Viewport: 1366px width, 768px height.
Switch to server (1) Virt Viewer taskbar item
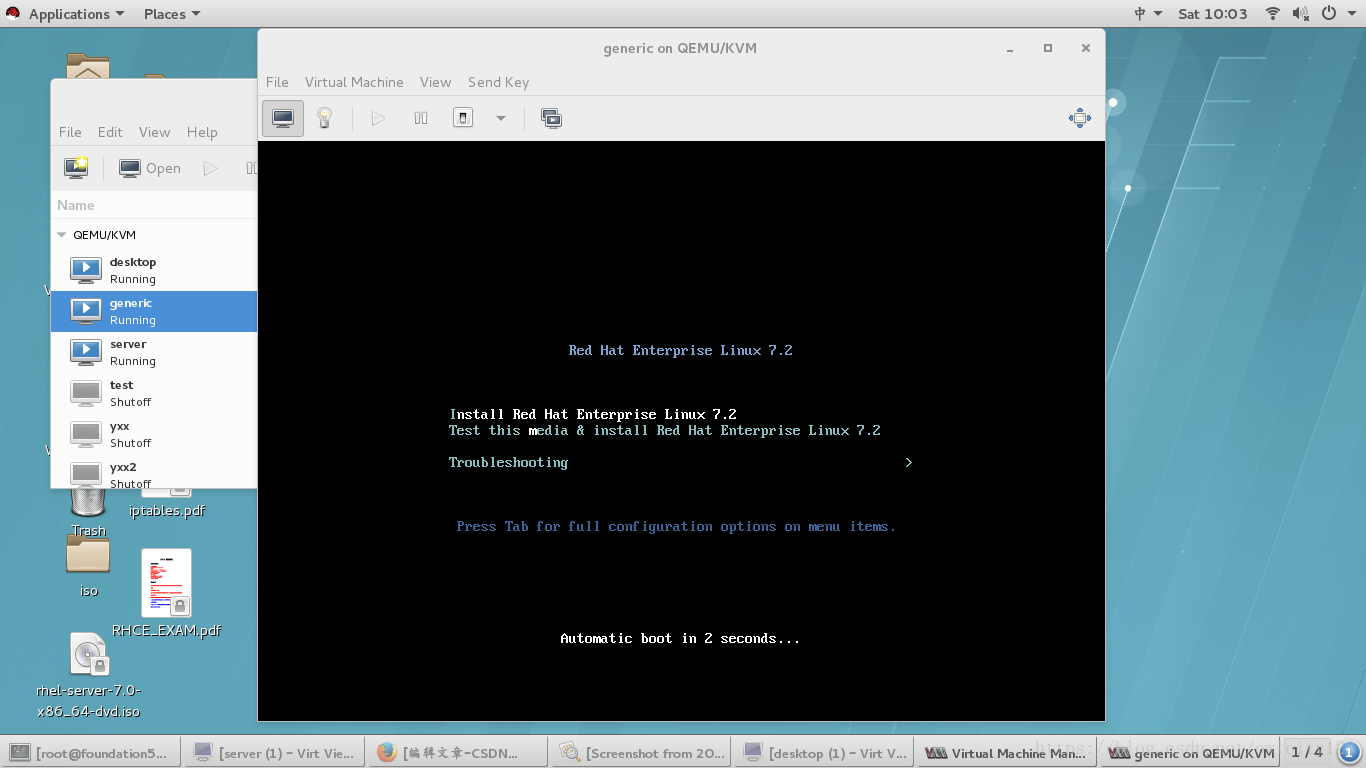pyautogui.click(x=275, y=753)
